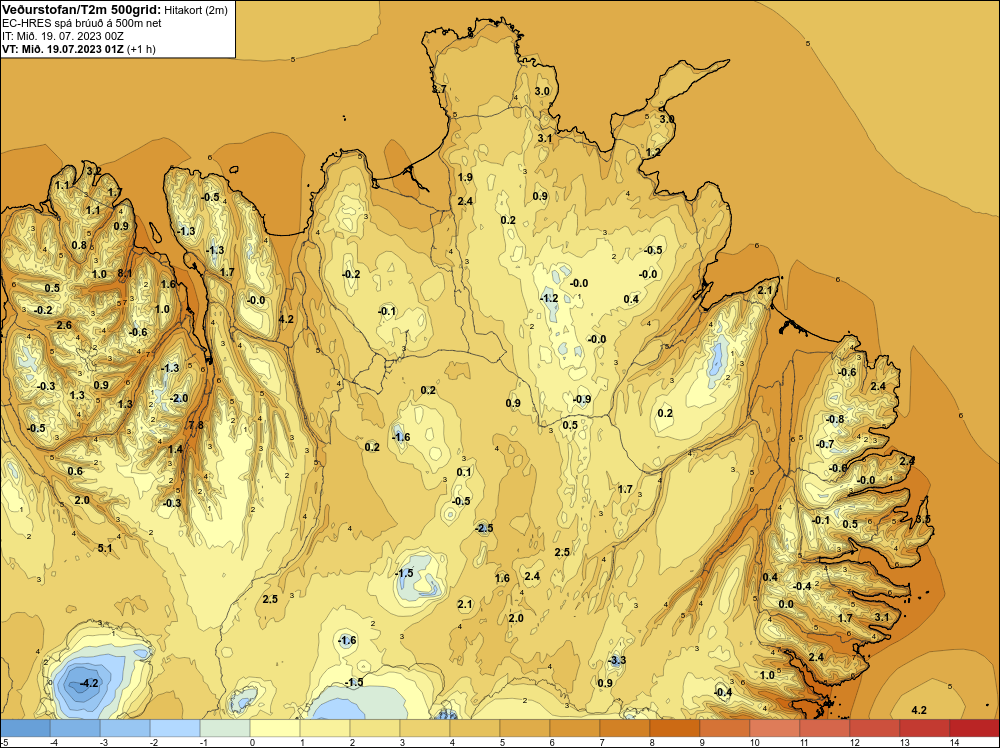
Task: Click the '0.8' temperature value
Action: [79, 246]
